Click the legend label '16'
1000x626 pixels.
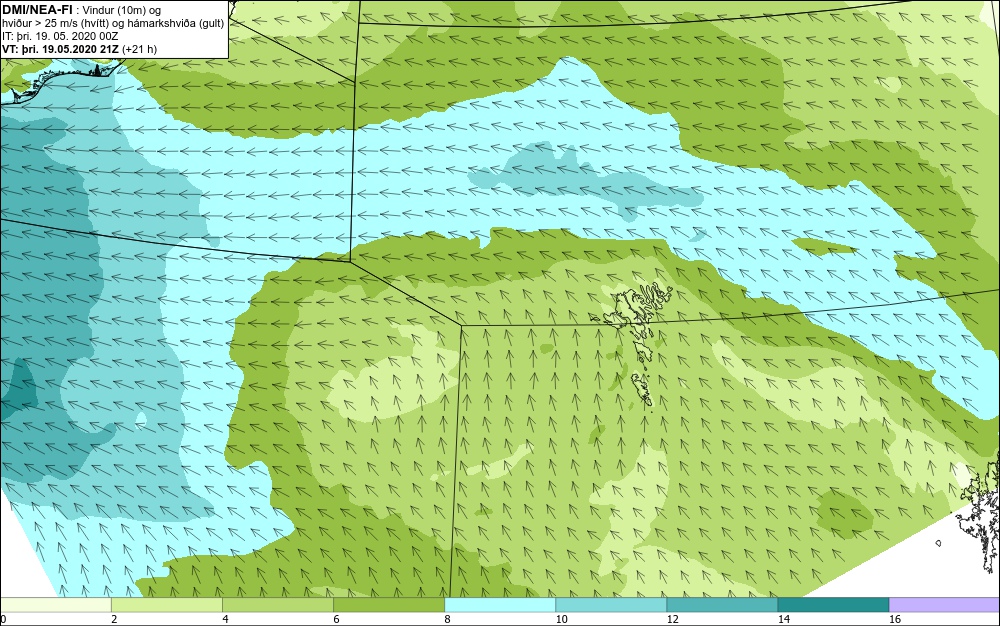[x=895, y=619]
